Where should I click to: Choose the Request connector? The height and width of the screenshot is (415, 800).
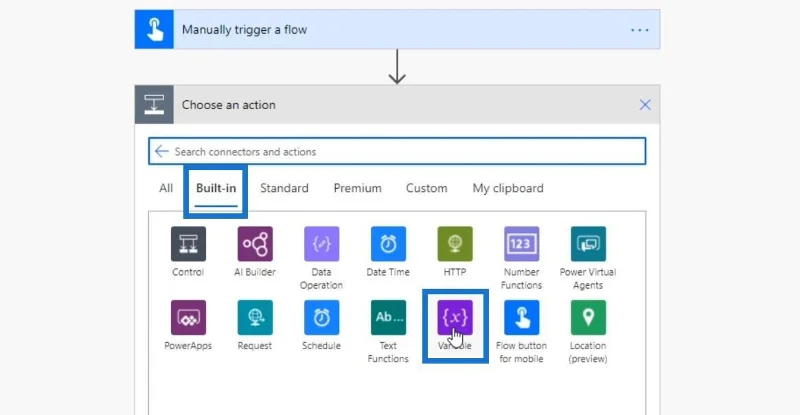coord(255,318)
